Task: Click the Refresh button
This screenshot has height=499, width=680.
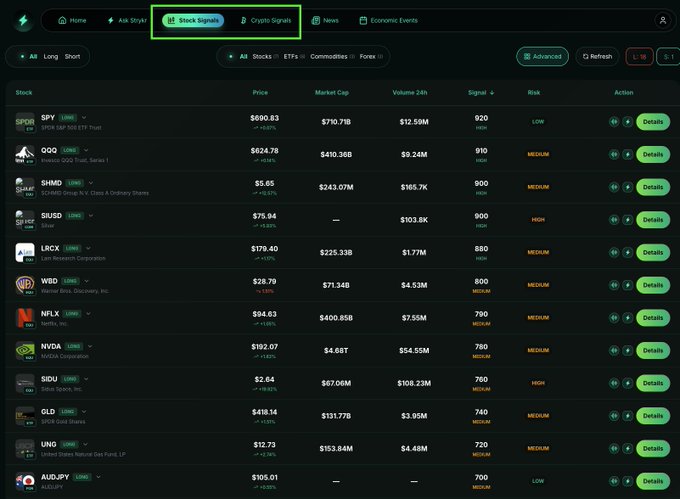Action: coord(596,57)
